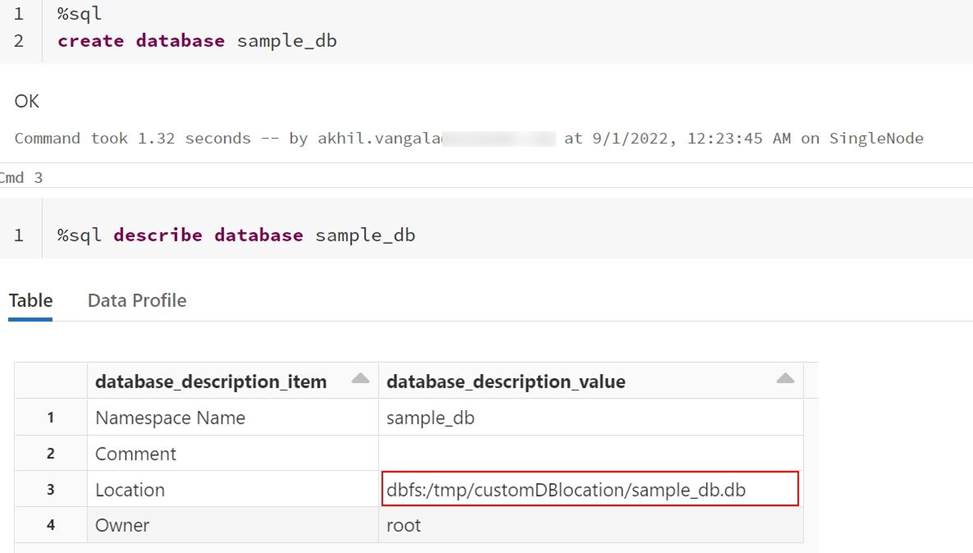
Task: Click the empty Comment value cell
Action: [x=589, y=454]
